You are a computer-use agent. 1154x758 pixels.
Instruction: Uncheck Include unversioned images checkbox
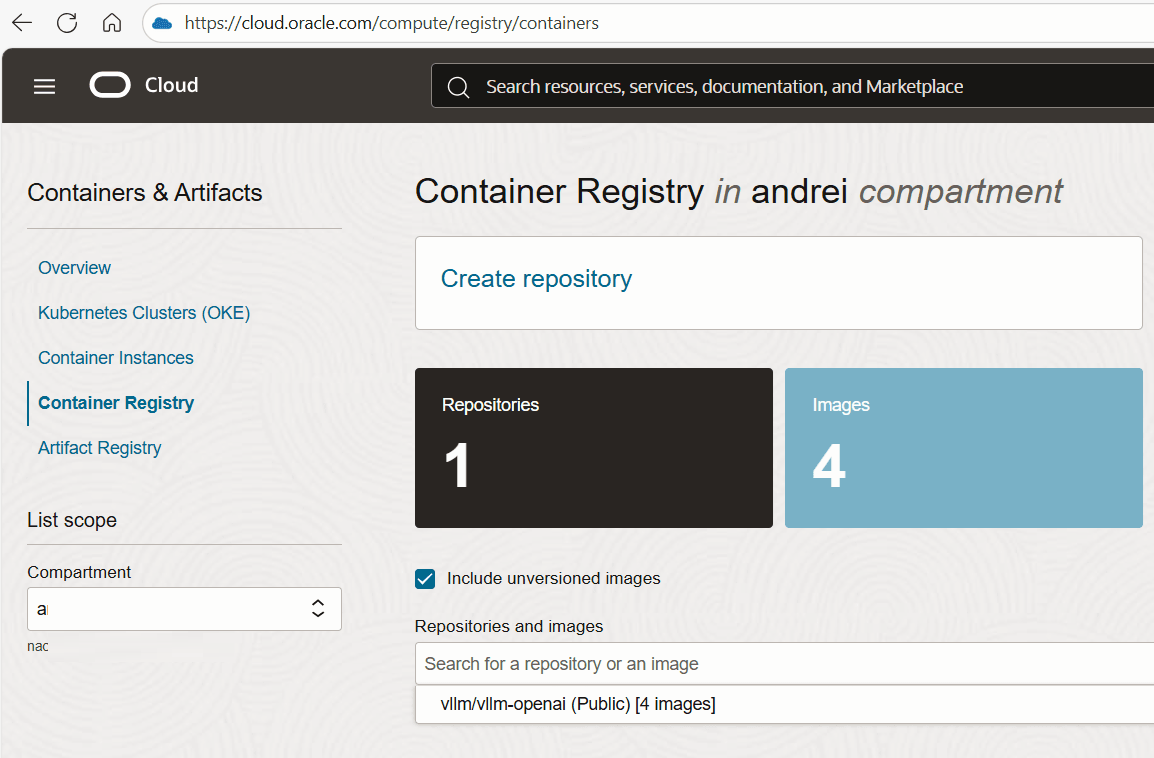[425, 579]
